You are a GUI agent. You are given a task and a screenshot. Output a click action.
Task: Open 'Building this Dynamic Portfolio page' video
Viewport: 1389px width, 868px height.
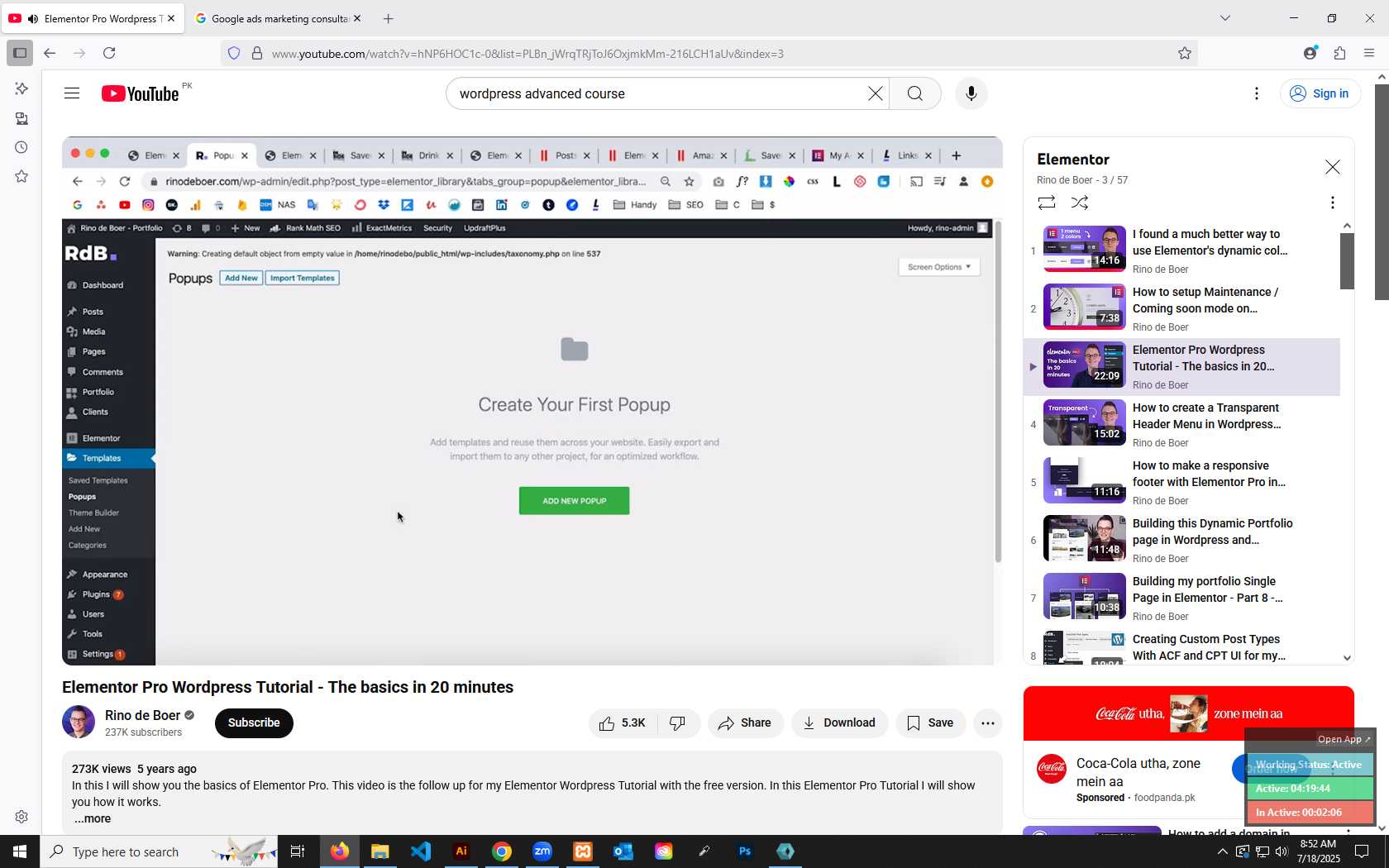[x=1182, y=540]
